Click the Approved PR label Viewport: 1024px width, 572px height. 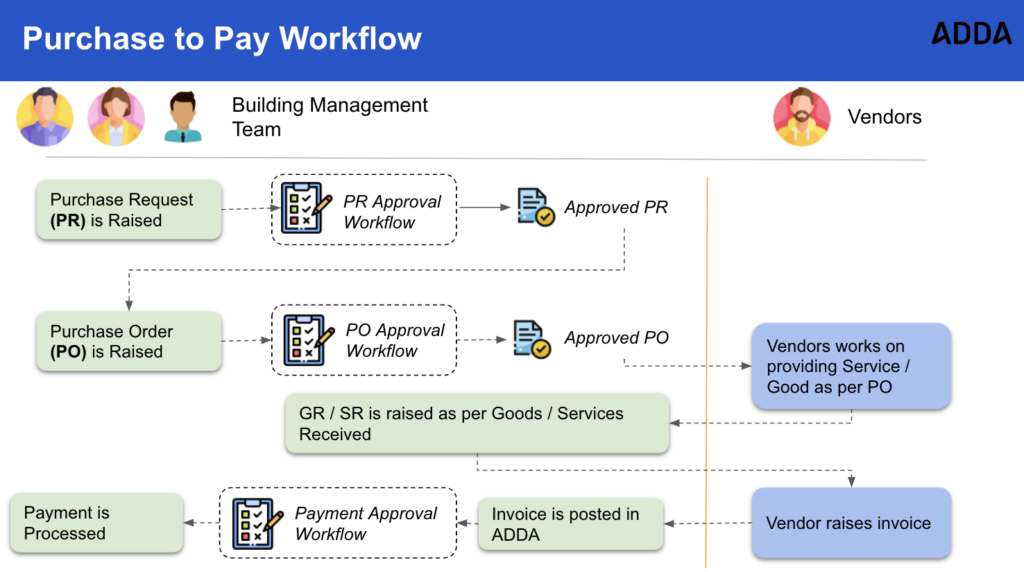(616, 208)
